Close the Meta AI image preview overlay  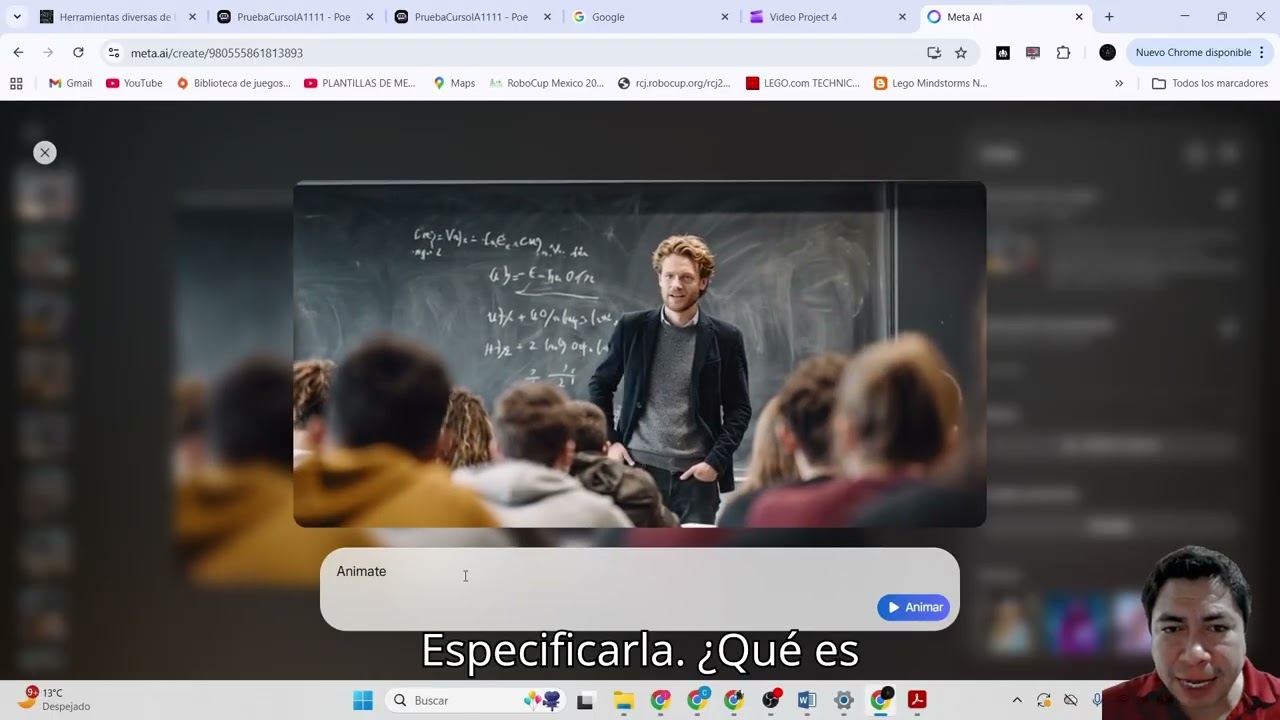[44, 152]
